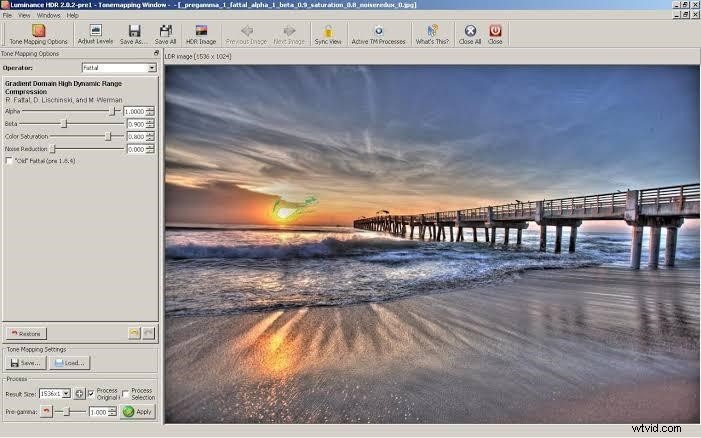Reset Pre-gamma with red arrow icon
701x438 pixels.
click(46, 411)
